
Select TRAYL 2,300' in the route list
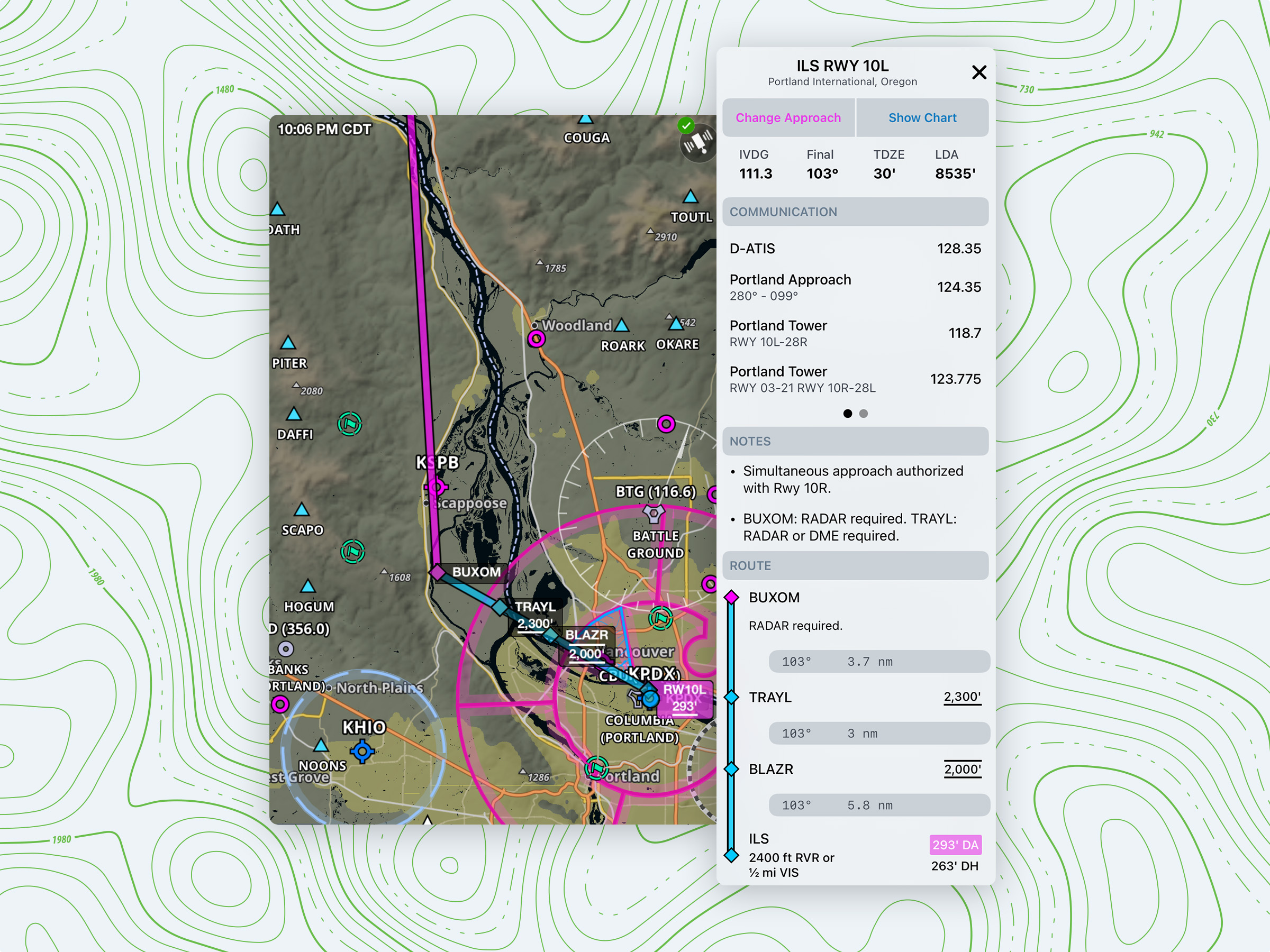(x=856, y=697)
